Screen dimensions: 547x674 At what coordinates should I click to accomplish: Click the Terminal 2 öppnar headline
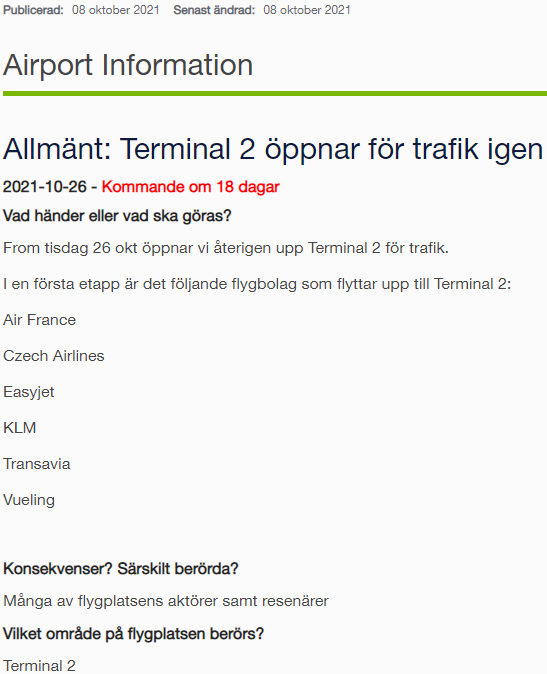tap(273, 150)
